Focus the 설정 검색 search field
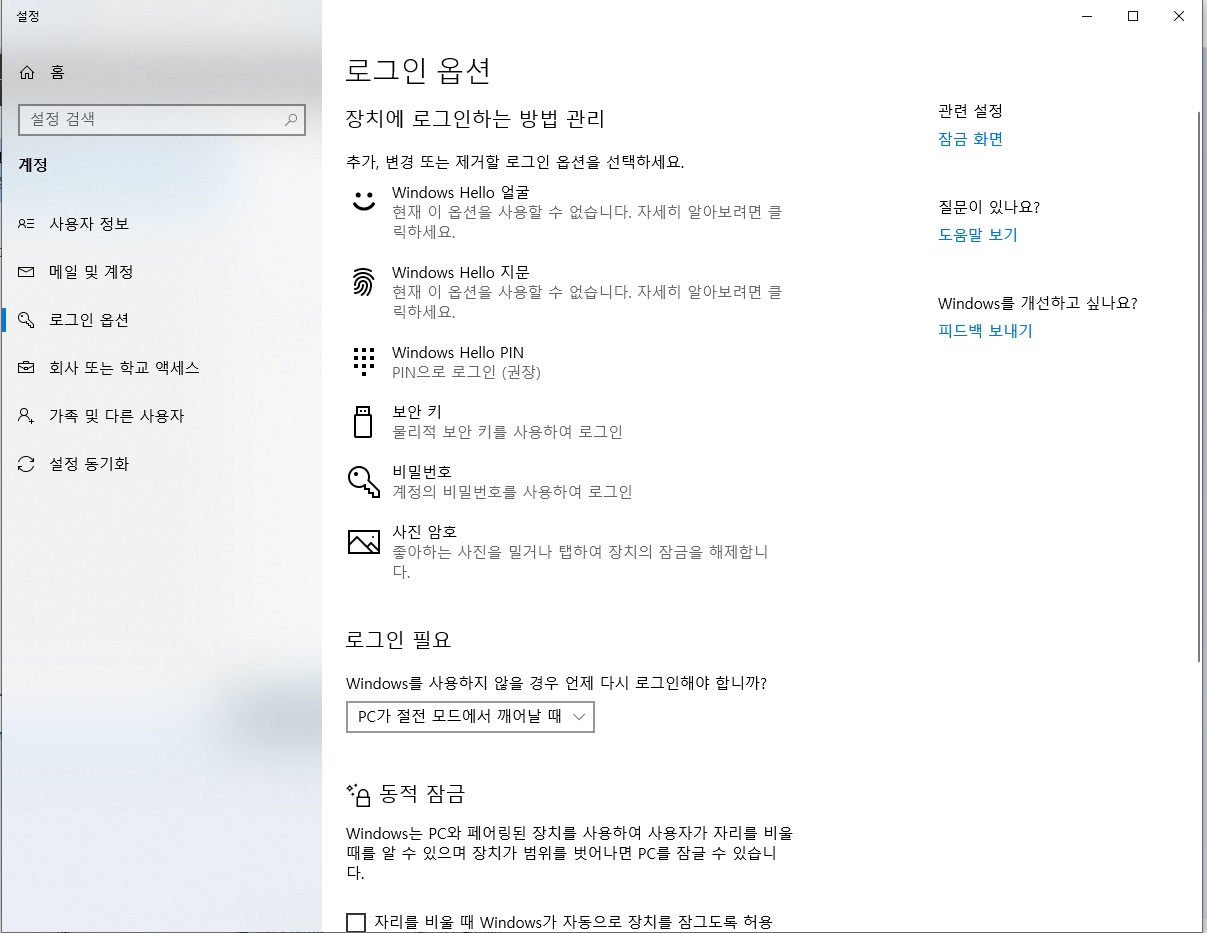 pyautogui.click(x=162, y=119)
